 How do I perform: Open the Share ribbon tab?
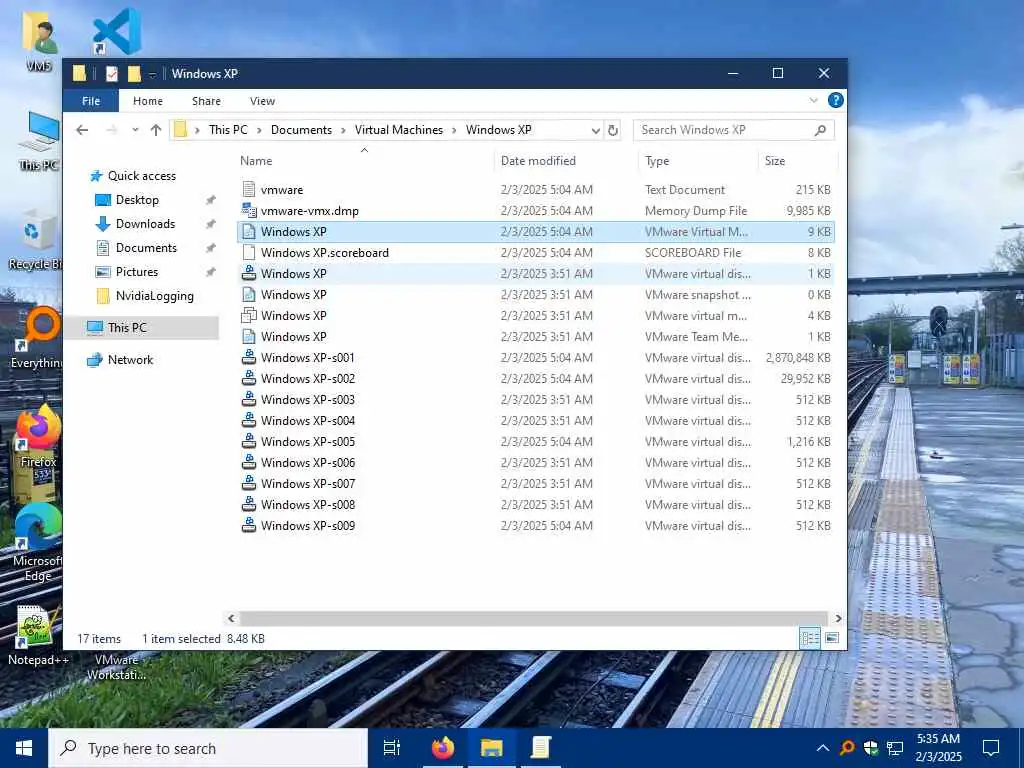206,101
